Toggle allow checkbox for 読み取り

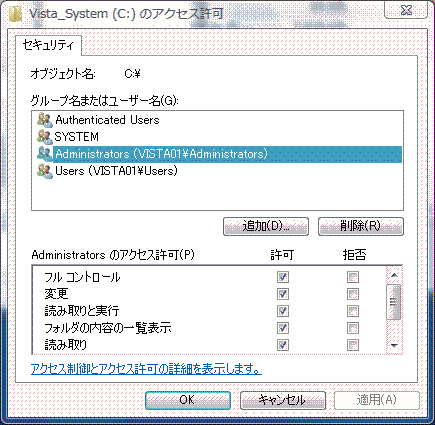[x=283, y=345]
